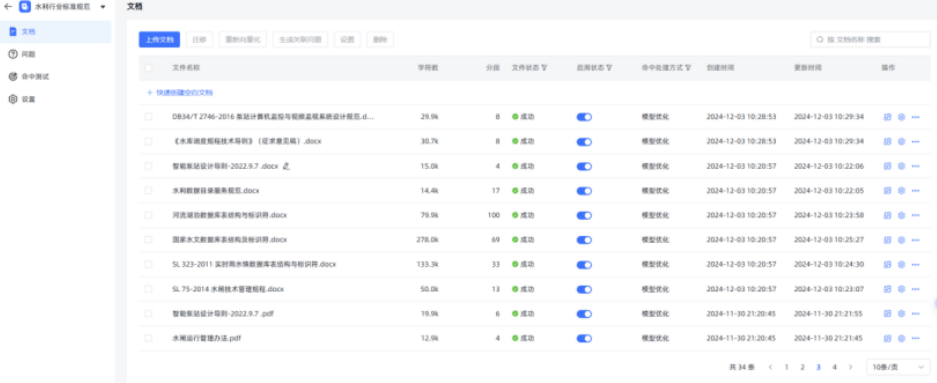The image size is (937, 383).
Task: Click the vectorize grid icon for 《水库调度规程技术导则》 row
Action: point(888,142)
